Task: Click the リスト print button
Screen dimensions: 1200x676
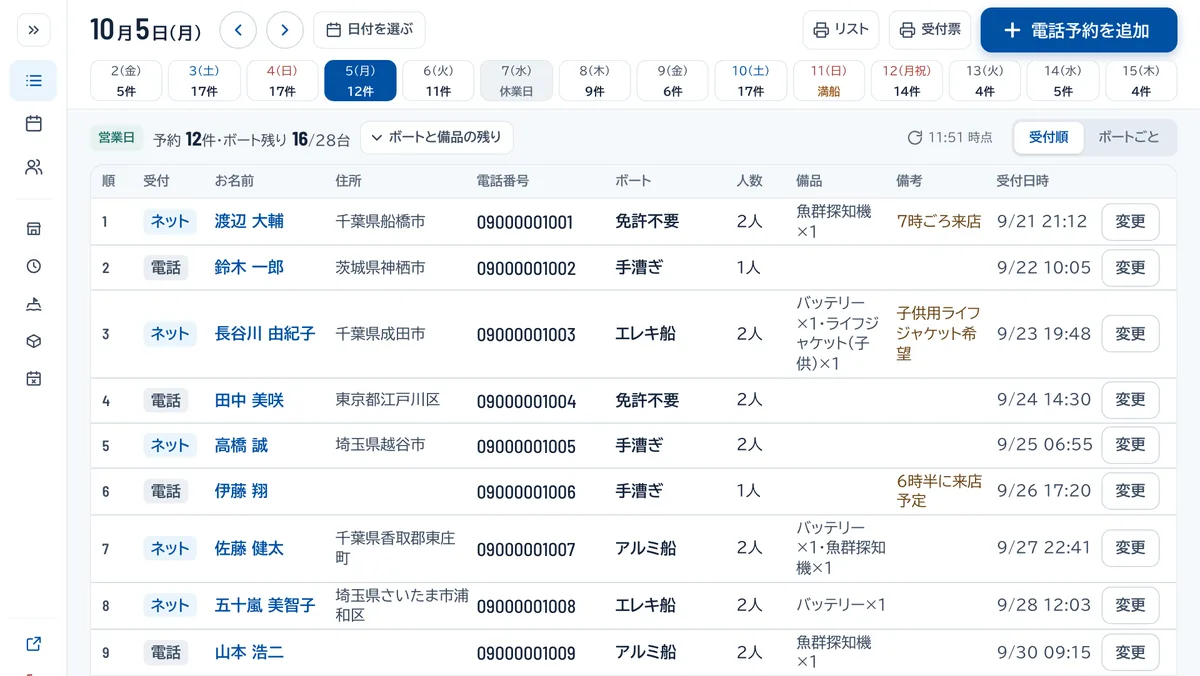Action: (x=840, y=30)
